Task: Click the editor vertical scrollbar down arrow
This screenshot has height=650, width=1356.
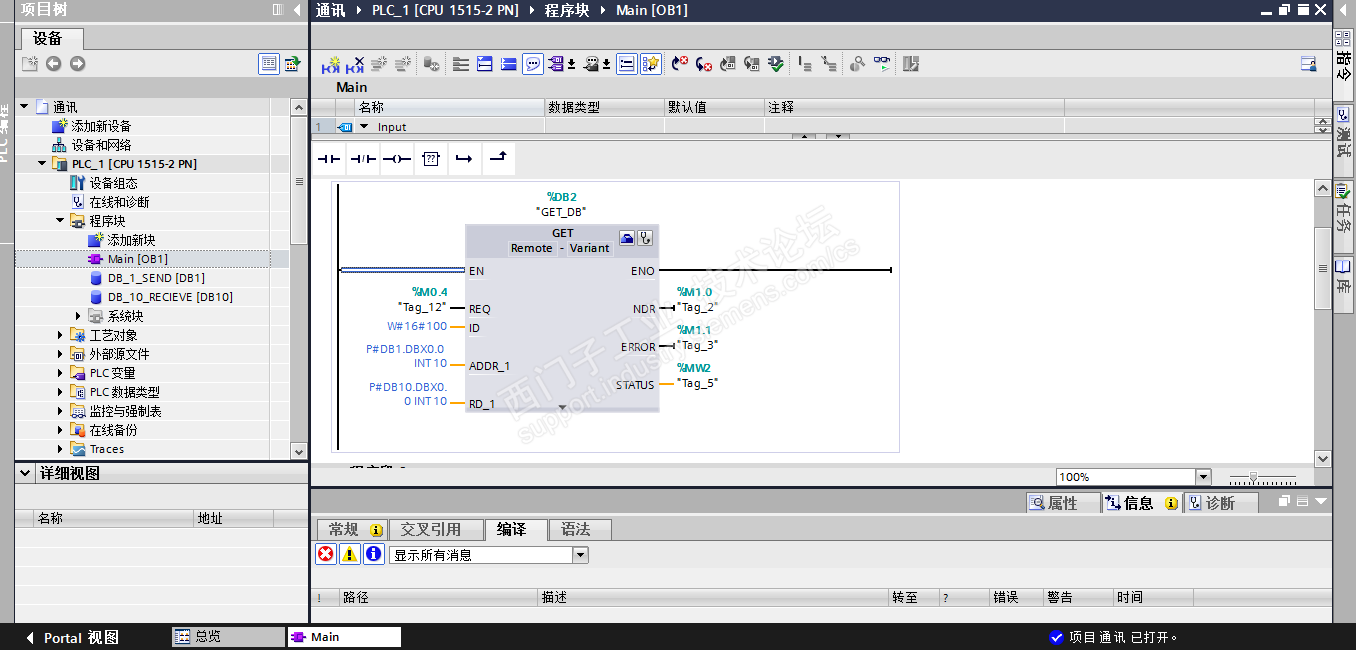Action: (x=1323, y=458)
